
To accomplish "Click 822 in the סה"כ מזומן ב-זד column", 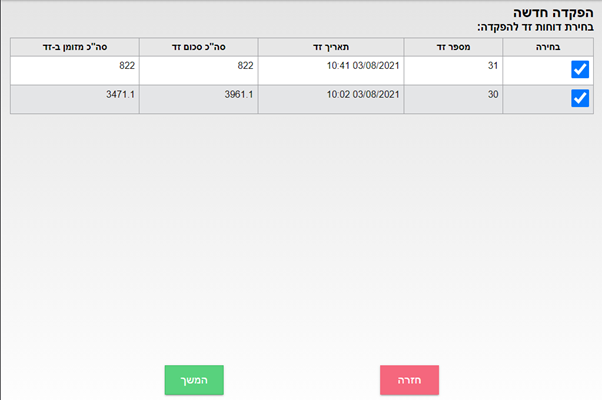I will [124, 65].
